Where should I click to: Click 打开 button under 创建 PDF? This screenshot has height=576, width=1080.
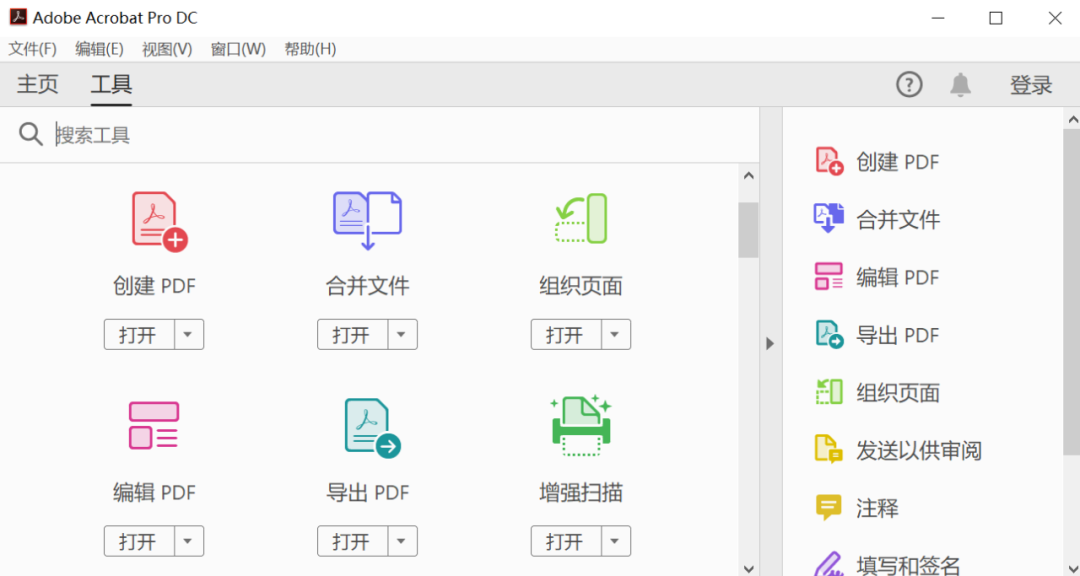tap(139, 335)
